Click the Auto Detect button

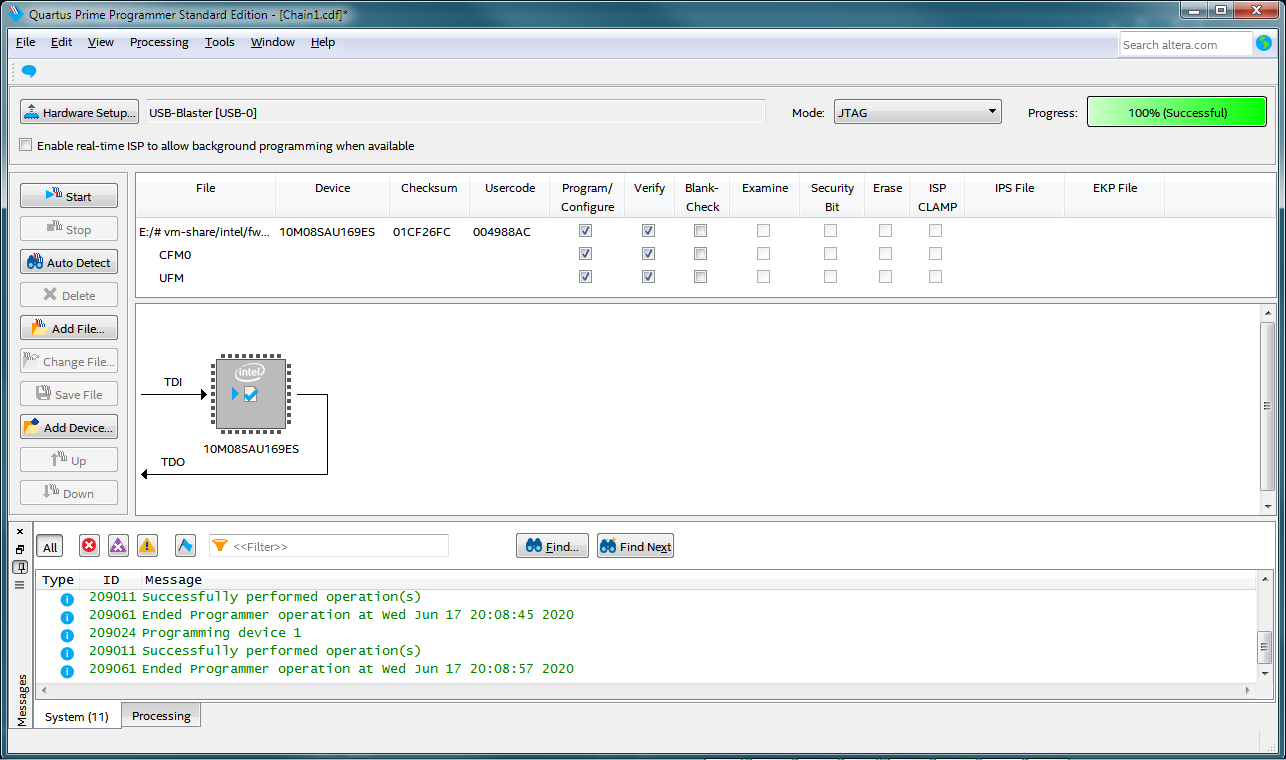click(69, 262)
